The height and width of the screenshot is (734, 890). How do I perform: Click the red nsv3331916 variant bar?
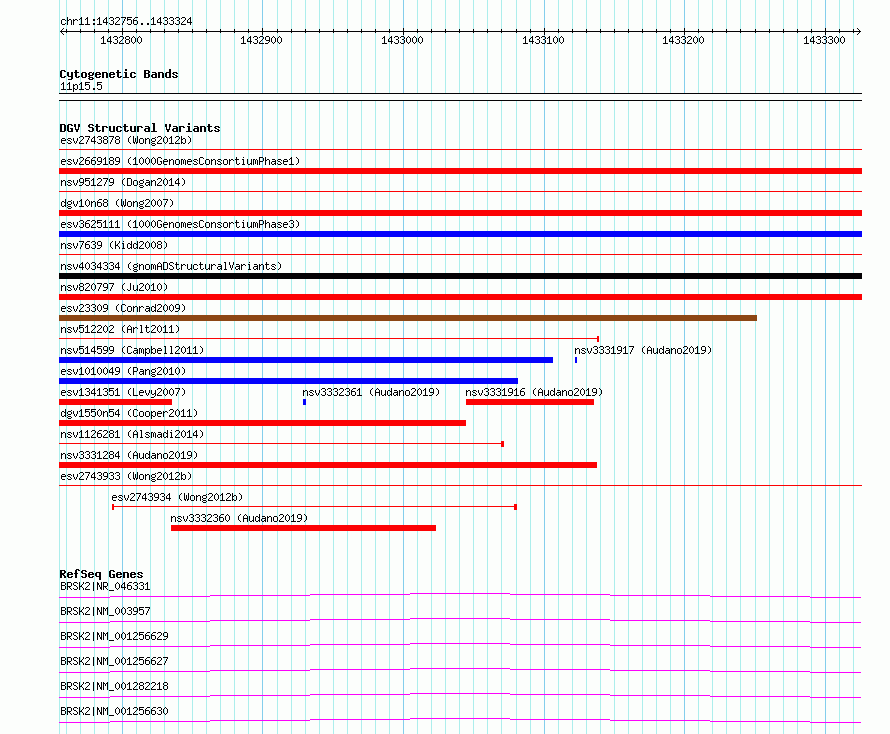(x=530, y=402)
